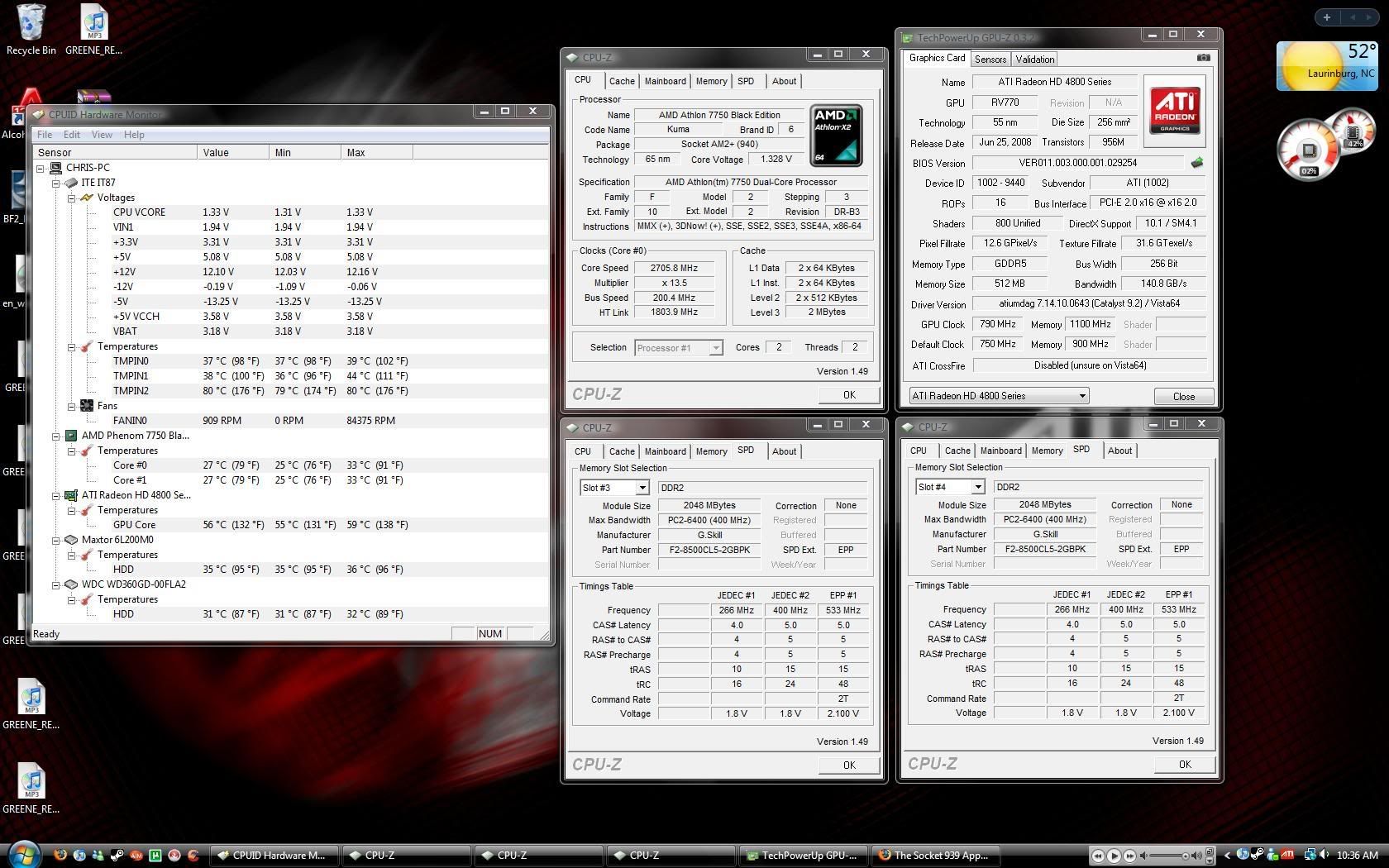Collapse the Fans group in HWMonitor
This screenshot has width=1389, height=868.
pos(72,406)
